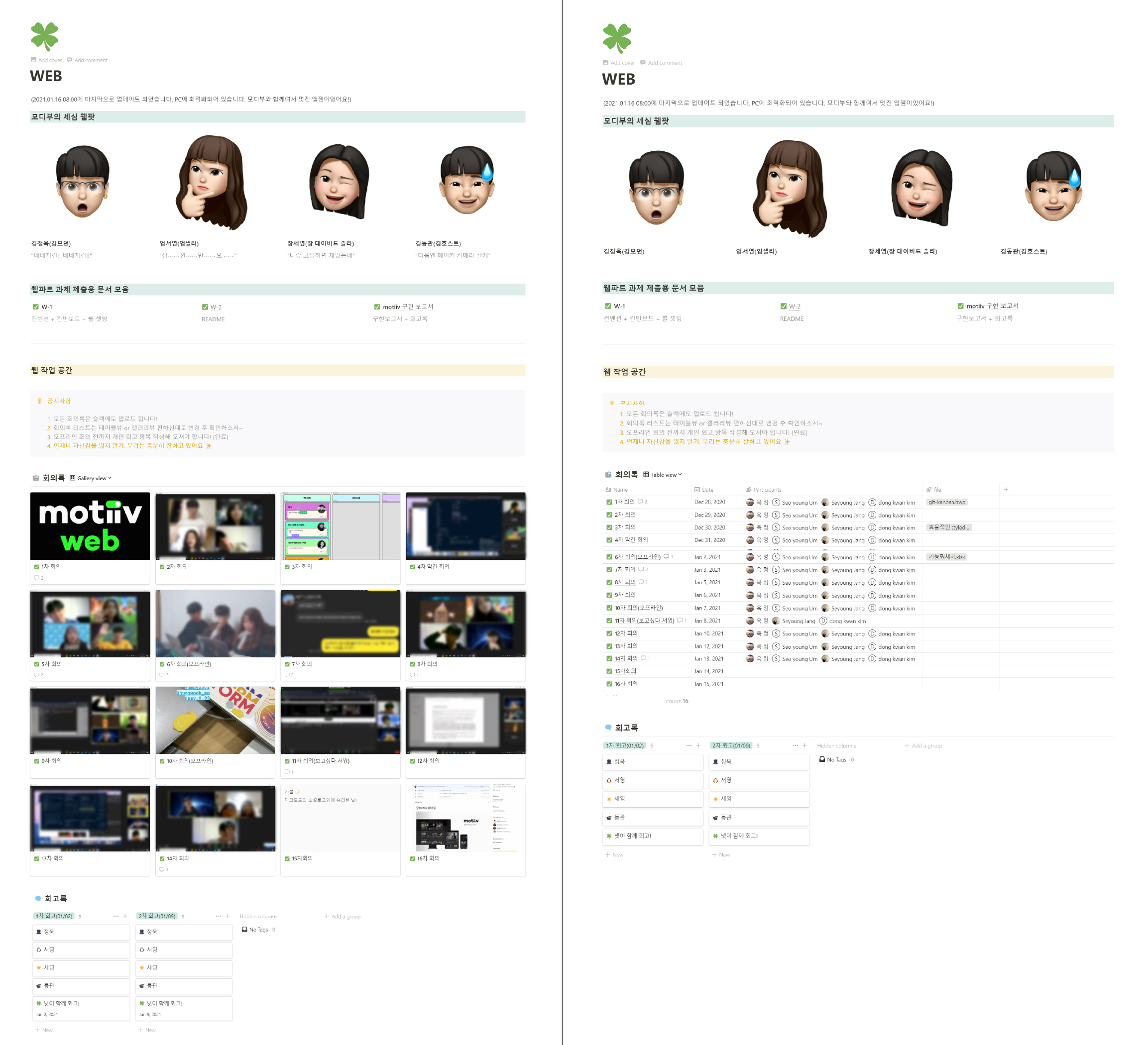1148x1045 pixels.
Task: Open Gallery view dropdown on left page
Action: 91,478
